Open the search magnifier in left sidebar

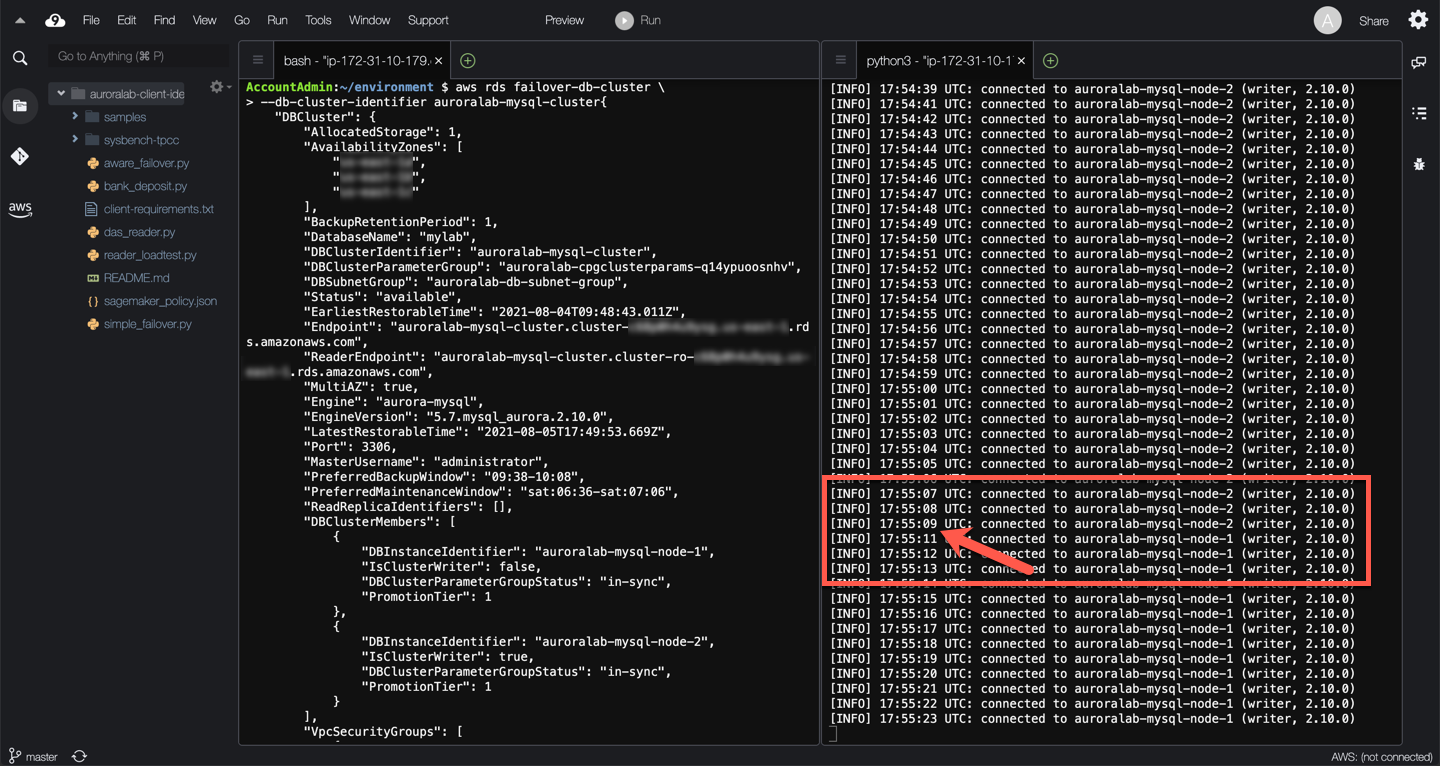[20, 58]
